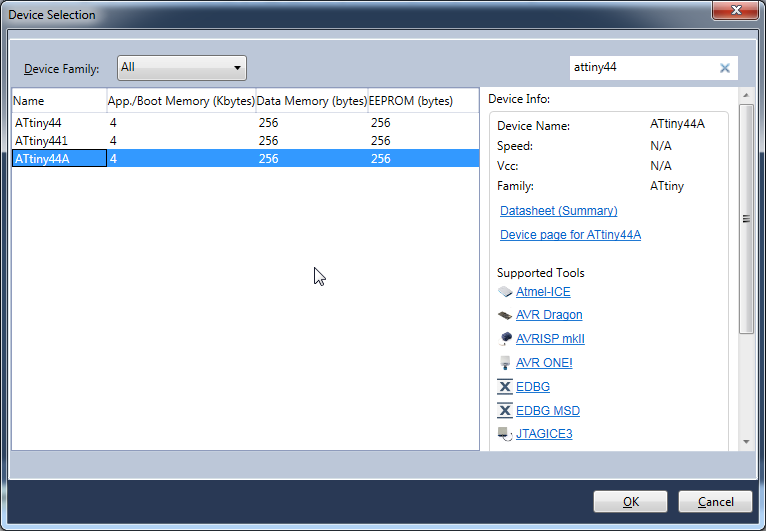The width and height of the screenshot is (766, 531).
Task: Click the Supported Tools heading
Action: (x=540, y=273)
